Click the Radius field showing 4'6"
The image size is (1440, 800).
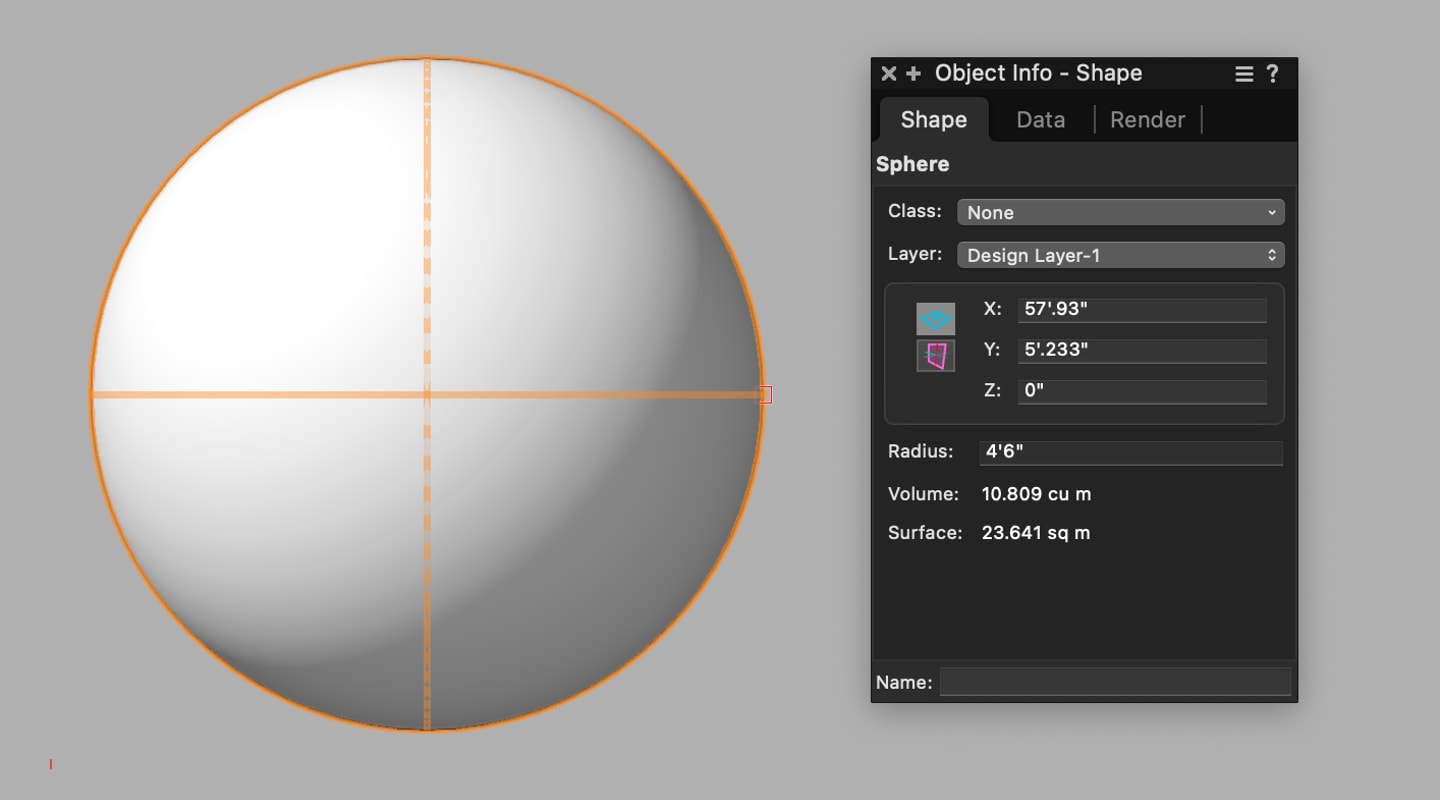1131,452
